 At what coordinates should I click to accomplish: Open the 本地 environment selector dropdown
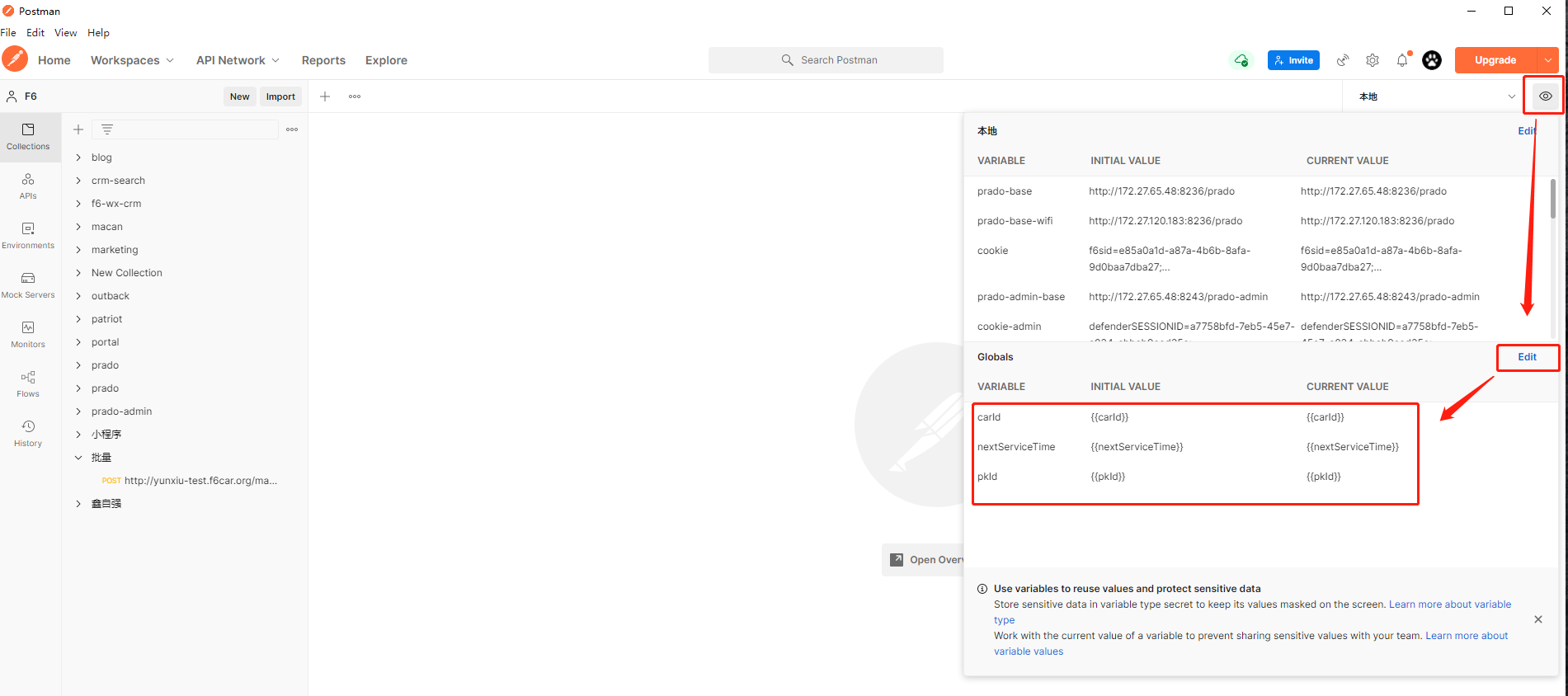point(1437,96)
